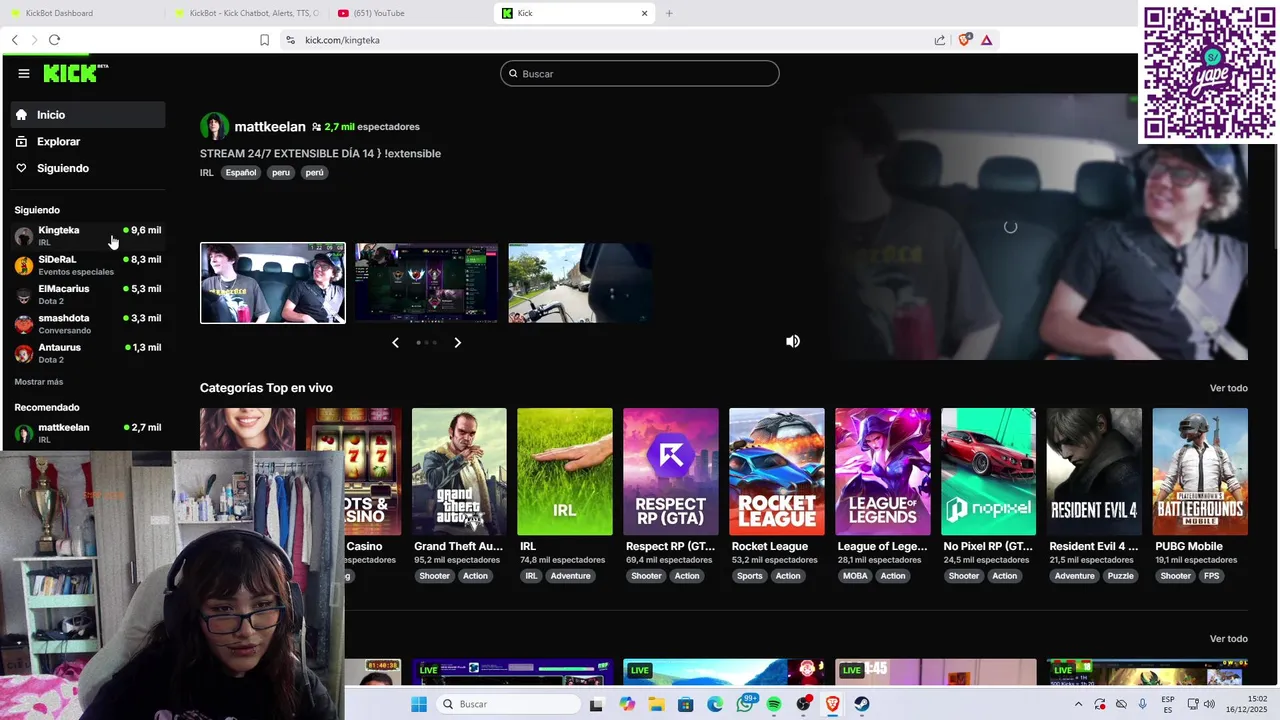Share this page from address bar
Viewport: 1280px width, 720px height.
tap(940, 40)
